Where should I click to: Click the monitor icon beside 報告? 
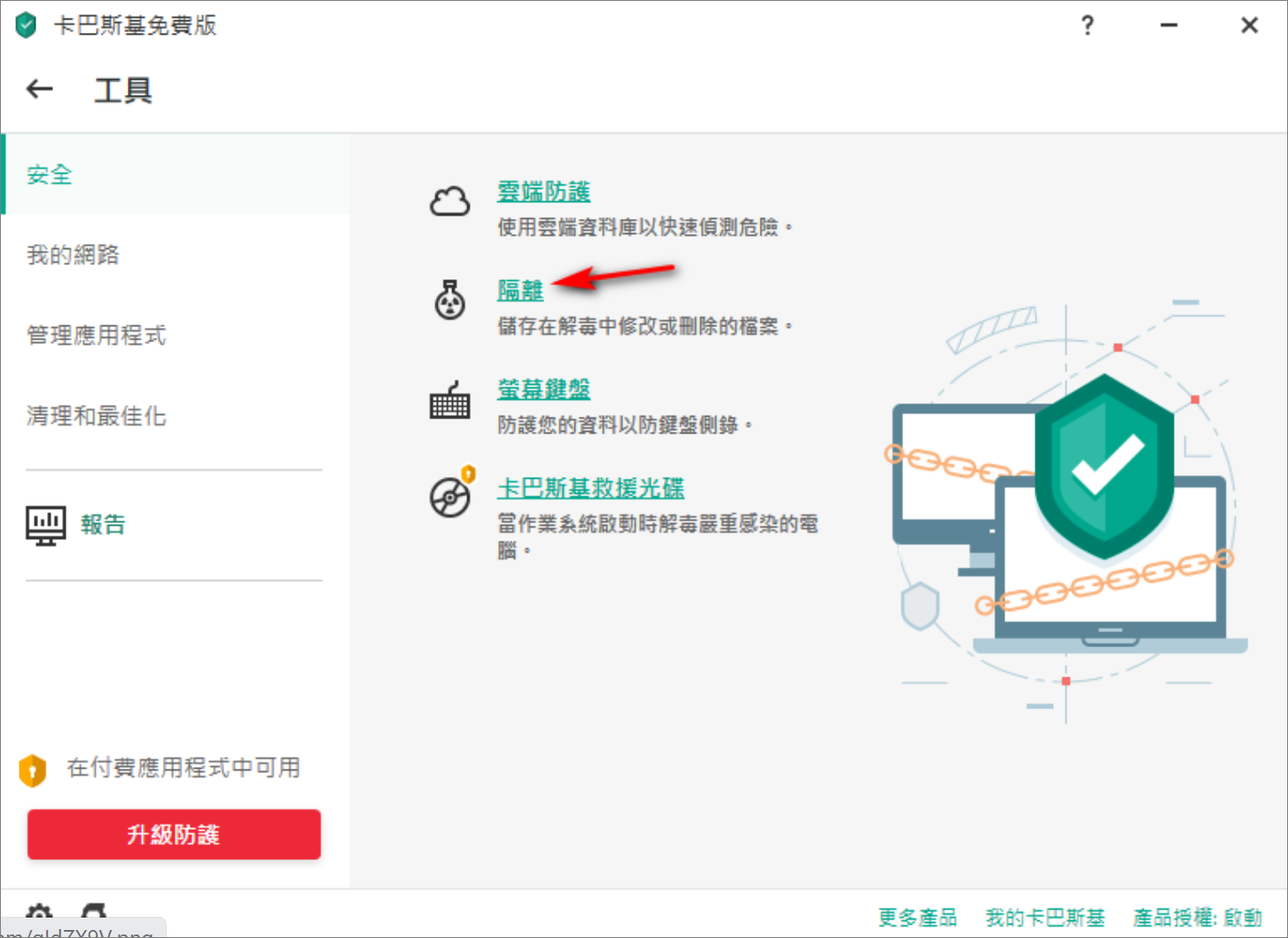(46, 525)
